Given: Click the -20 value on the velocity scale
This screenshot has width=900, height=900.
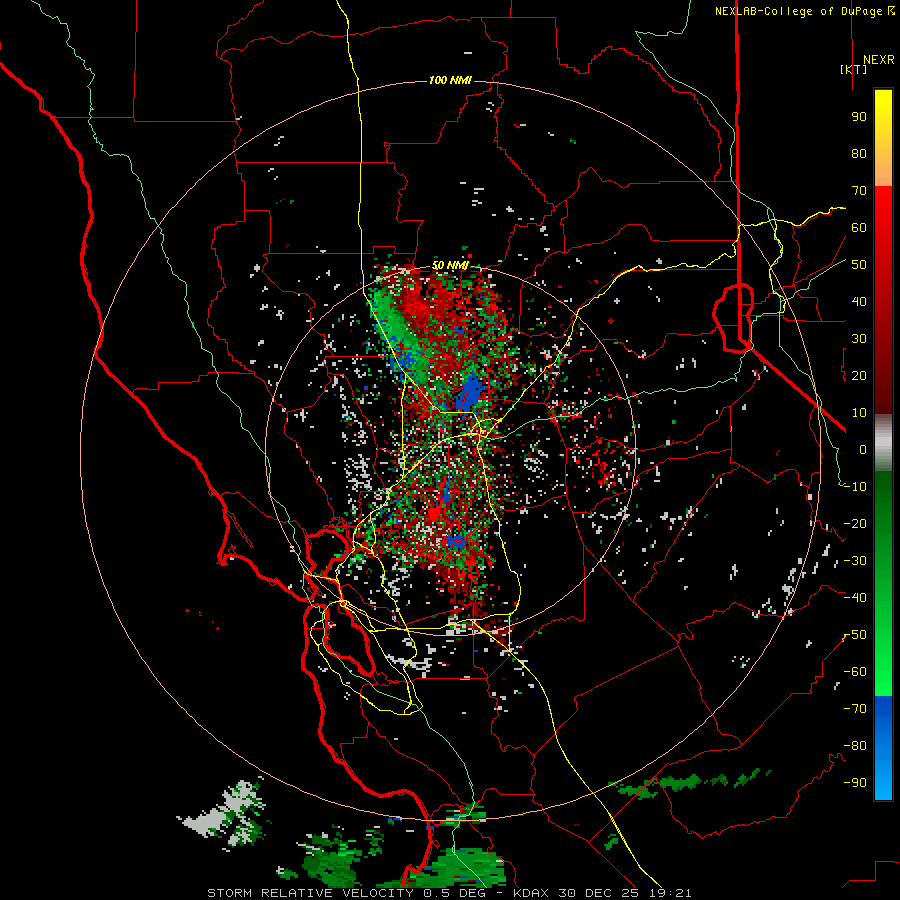Looking at the screenshot, I should (x=855, y=524).
